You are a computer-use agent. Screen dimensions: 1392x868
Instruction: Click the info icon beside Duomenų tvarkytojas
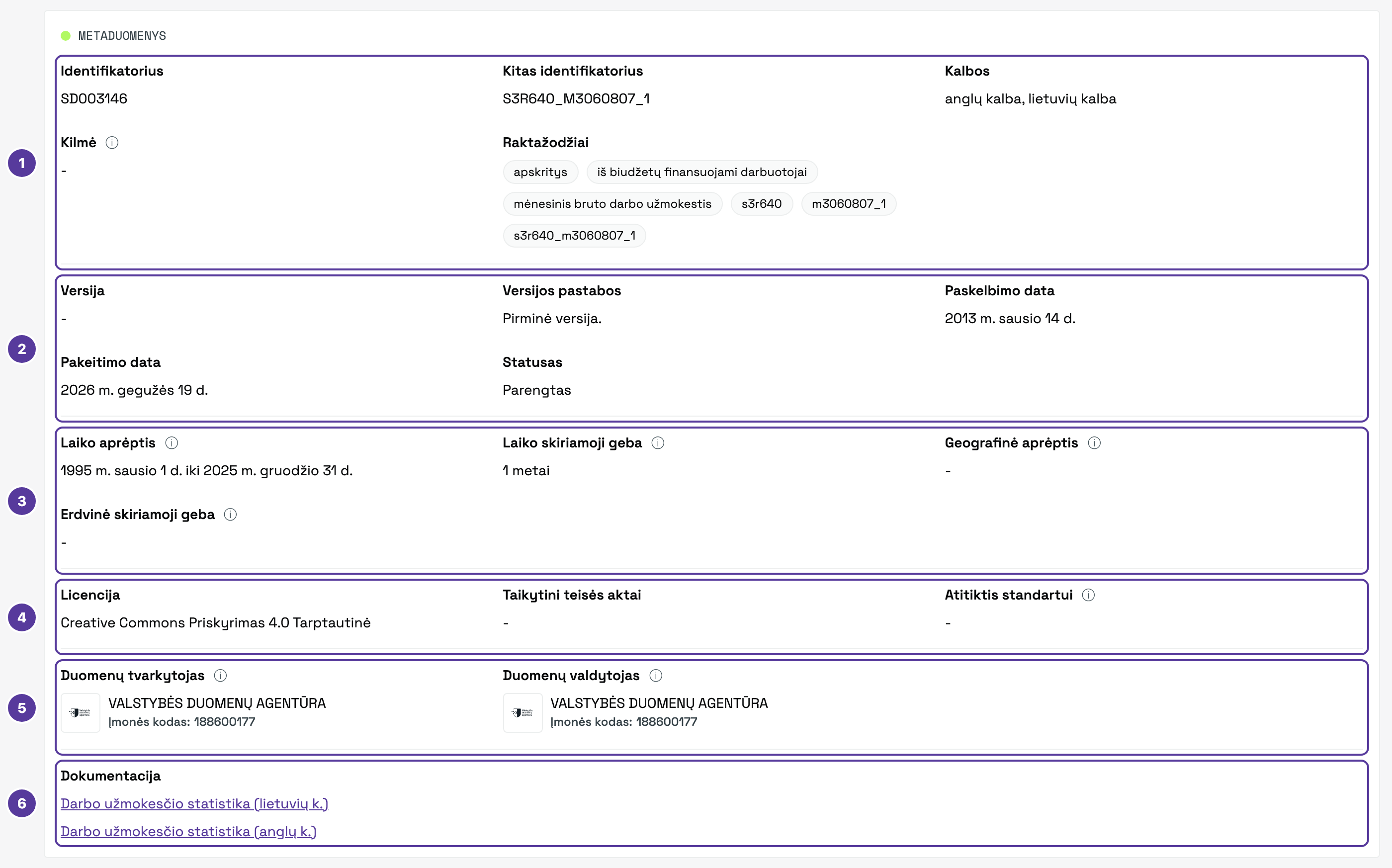[220, 675]
